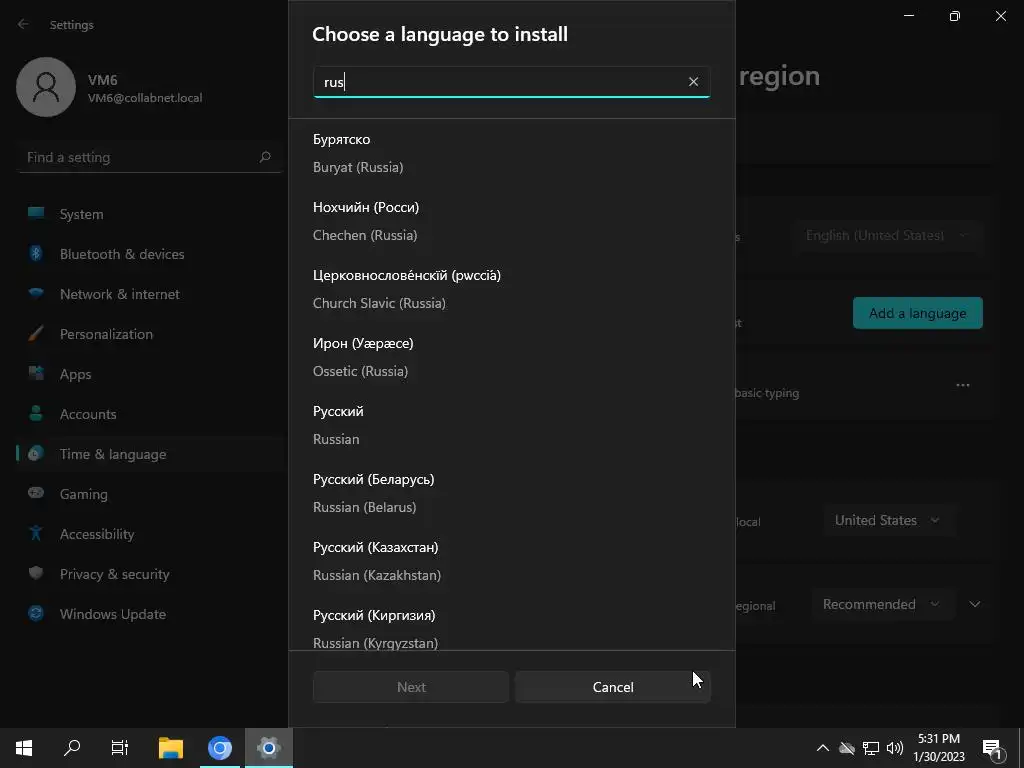Click the Accessibility figure icon
Screen dimensions: 1024x768
click(x=36, y=533)
